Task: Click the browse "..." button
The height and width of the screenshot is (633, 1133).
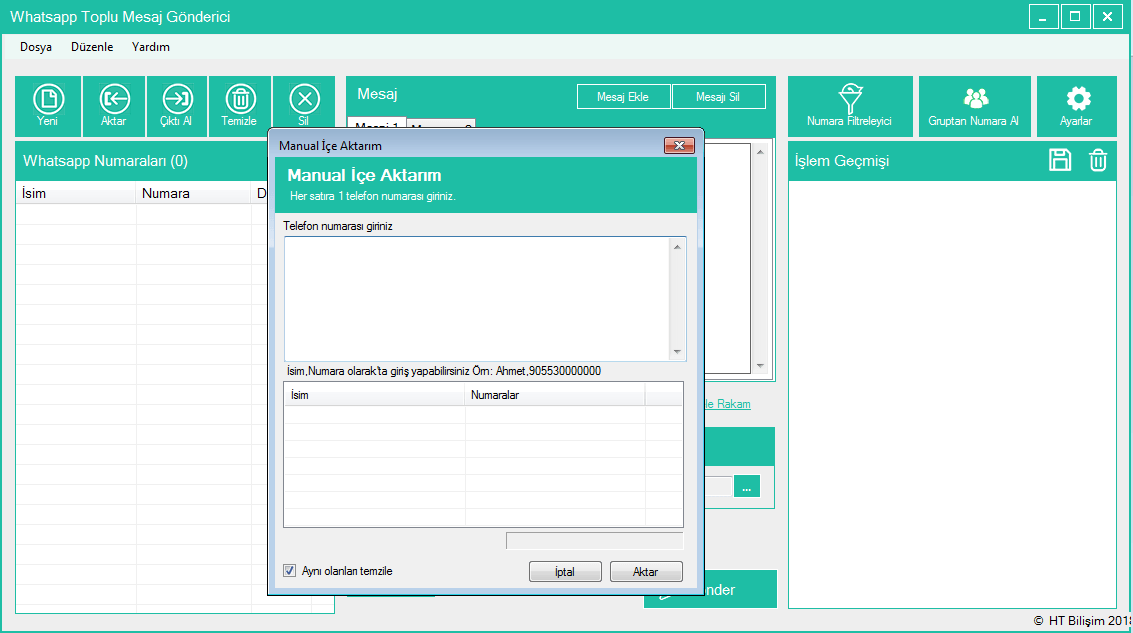Action: click(746, 486)
